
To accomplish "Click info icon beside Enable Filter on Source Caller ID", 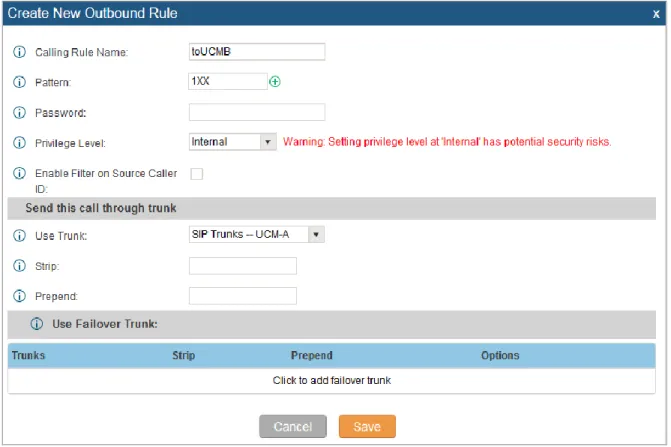I will click(19, 173).
